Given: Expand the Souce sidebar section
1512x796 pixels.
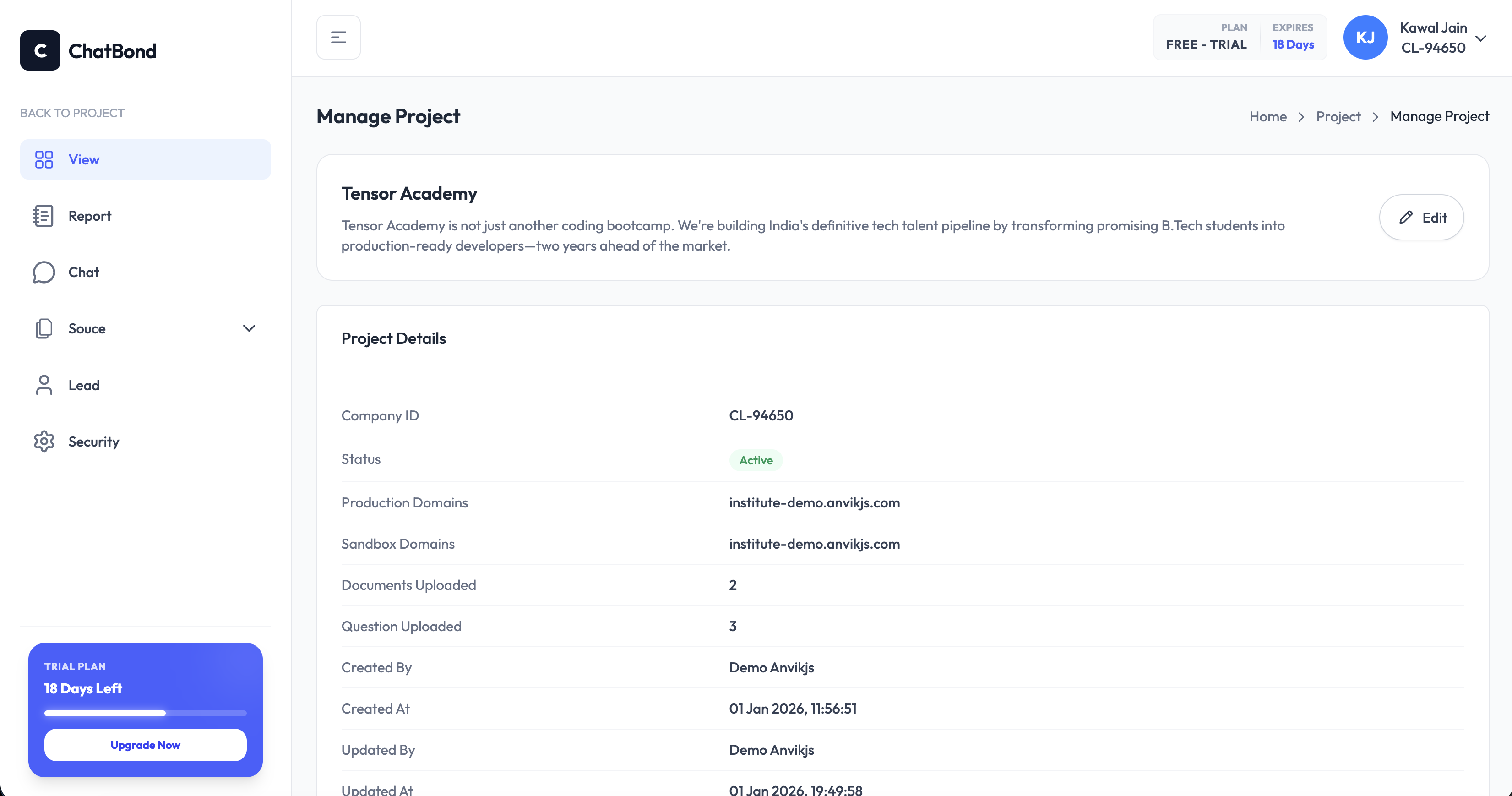Looking at the screenshot, I should point(249,329).
